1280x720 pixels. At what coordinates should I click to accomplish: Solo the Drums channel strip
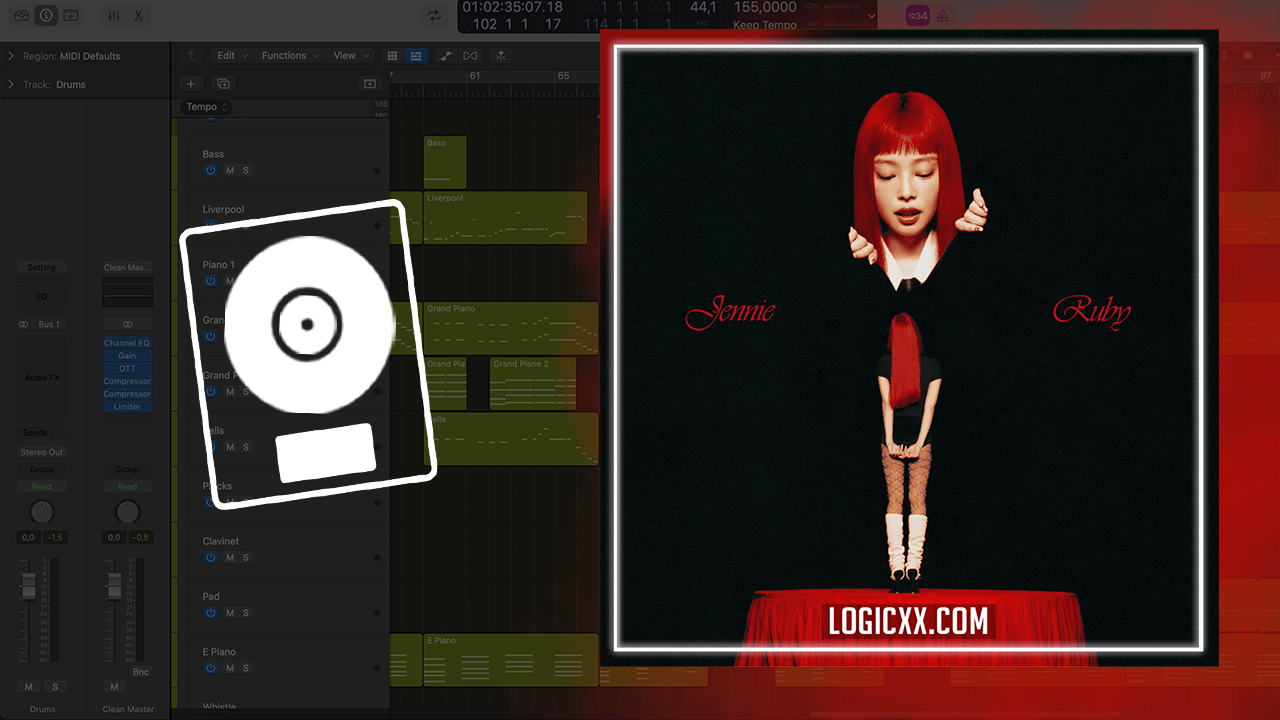click(x=55, y=687)
